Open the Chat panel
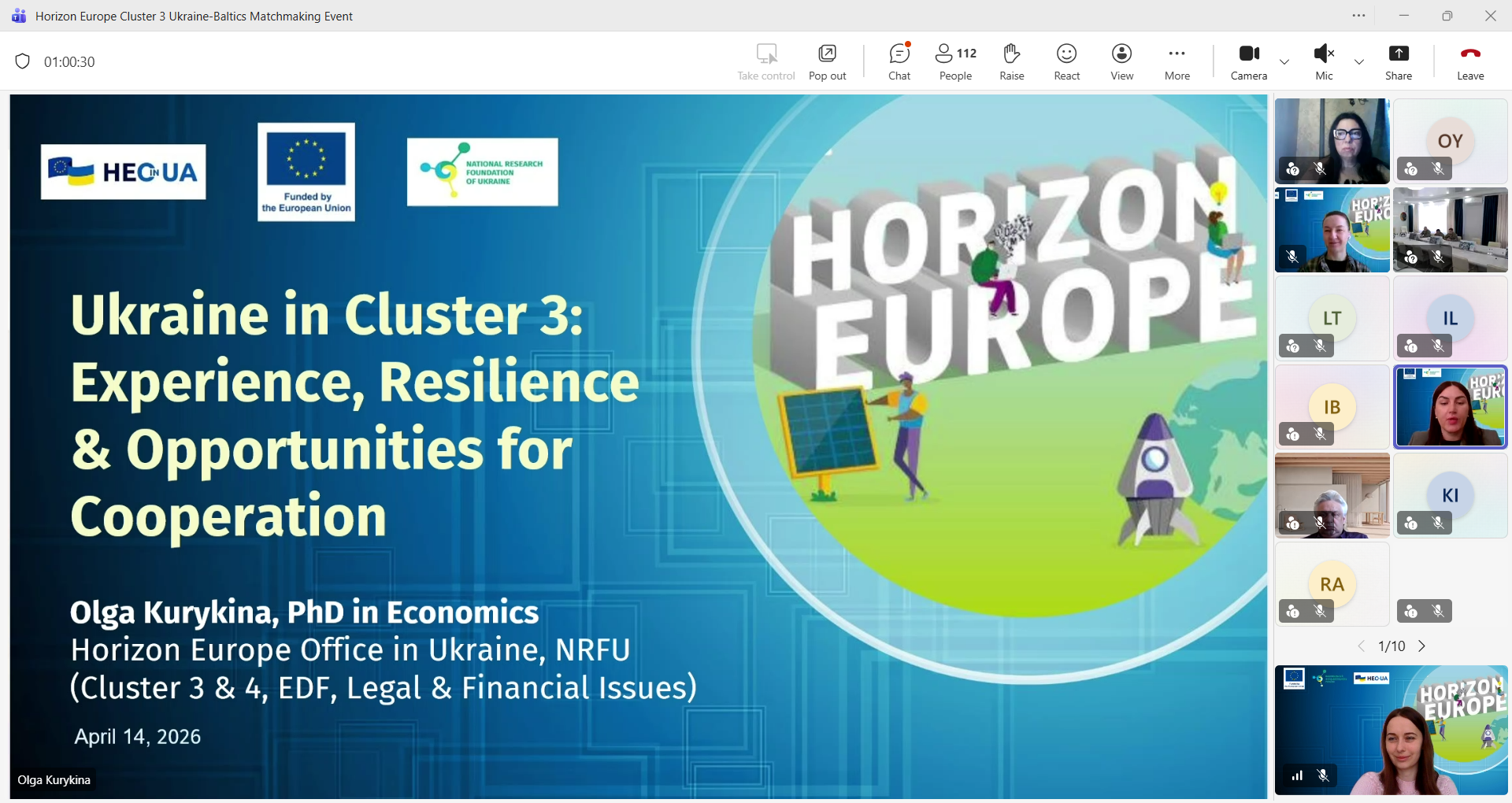 pyautogui.click(x=899, y=61)
